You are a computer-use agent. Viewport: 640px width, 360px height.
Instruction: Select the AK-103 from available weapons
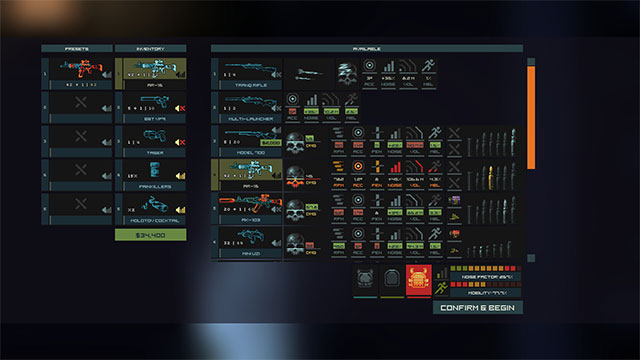247,209
